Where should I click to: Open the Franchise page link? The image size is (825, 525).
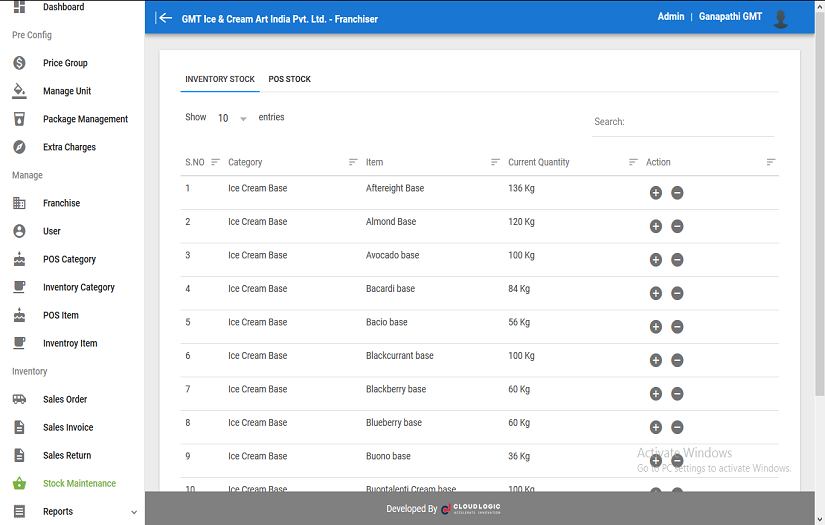point(62,203)
